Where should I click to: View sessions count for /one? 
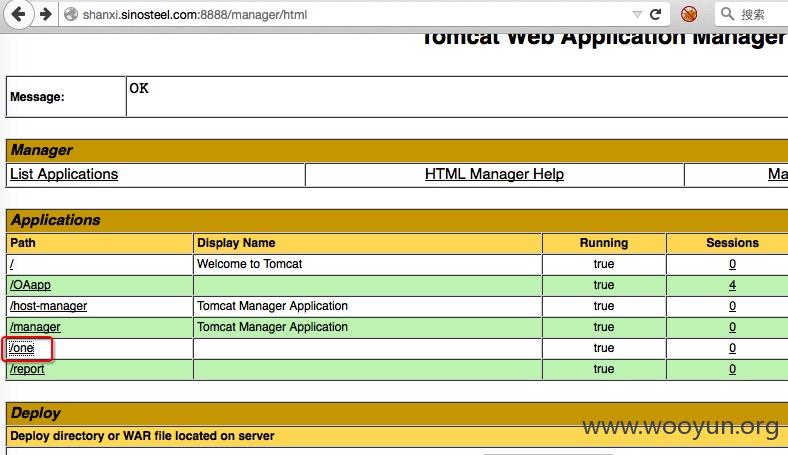point(732,348)
